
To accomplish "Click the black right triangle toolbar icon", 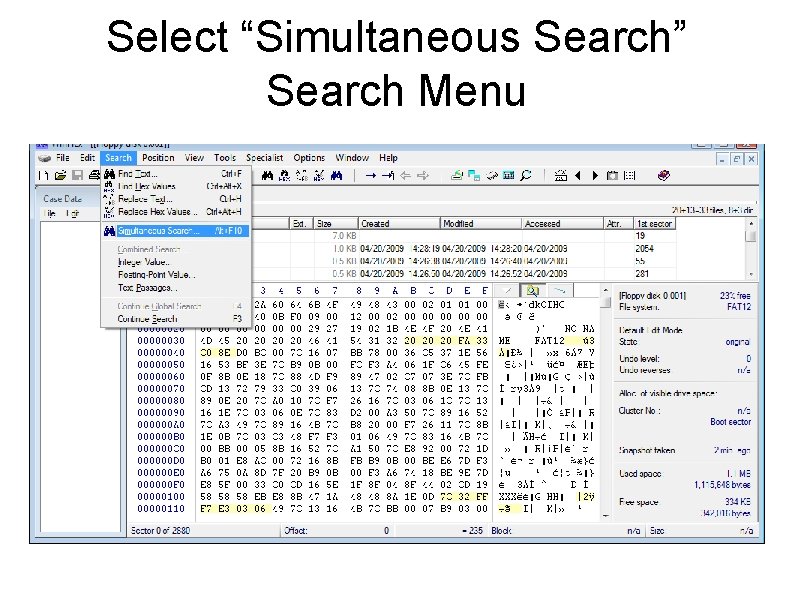I will click(595, 176).
